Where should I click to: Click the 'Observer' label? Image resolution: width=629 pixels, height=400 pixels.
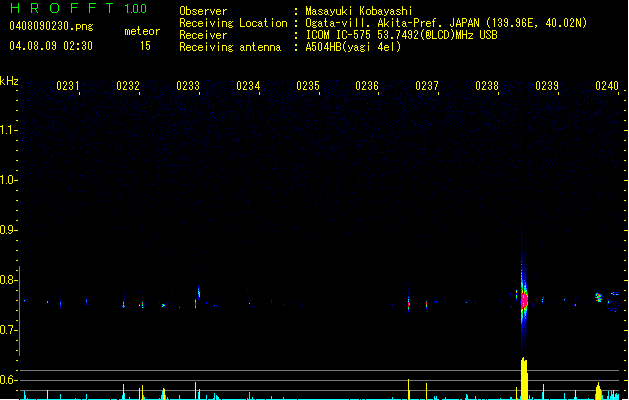[x=203, y=11]
